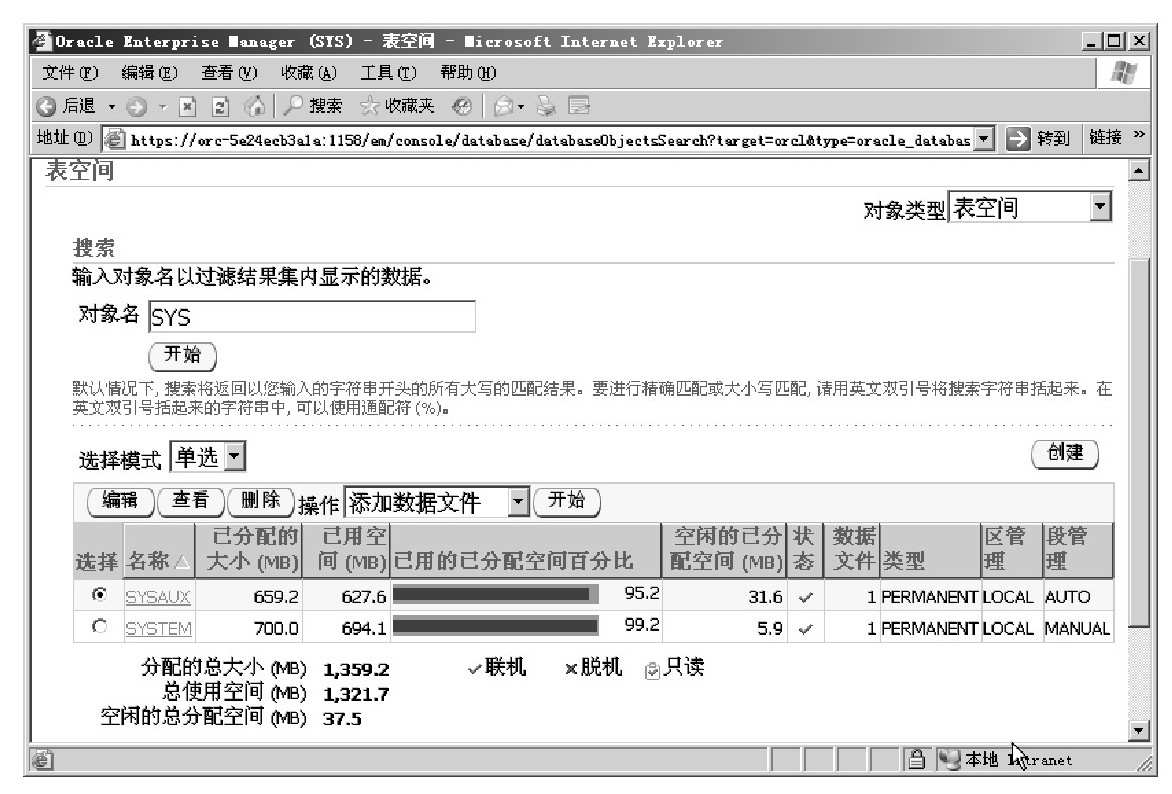Open the Back button history dropdown
Viewport: 1172px width, 794px height.
point(111,108)
